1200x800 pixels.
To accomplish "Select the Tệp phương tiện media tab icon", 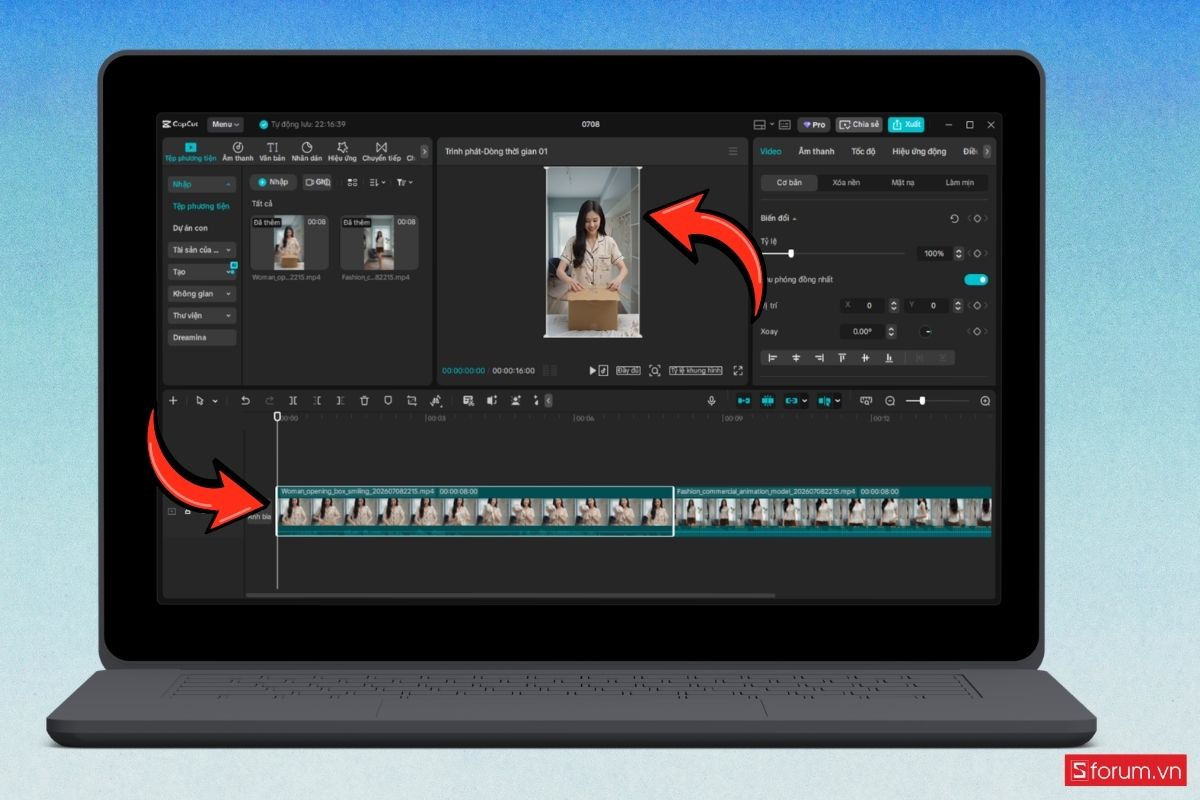I will click(191, 147).
